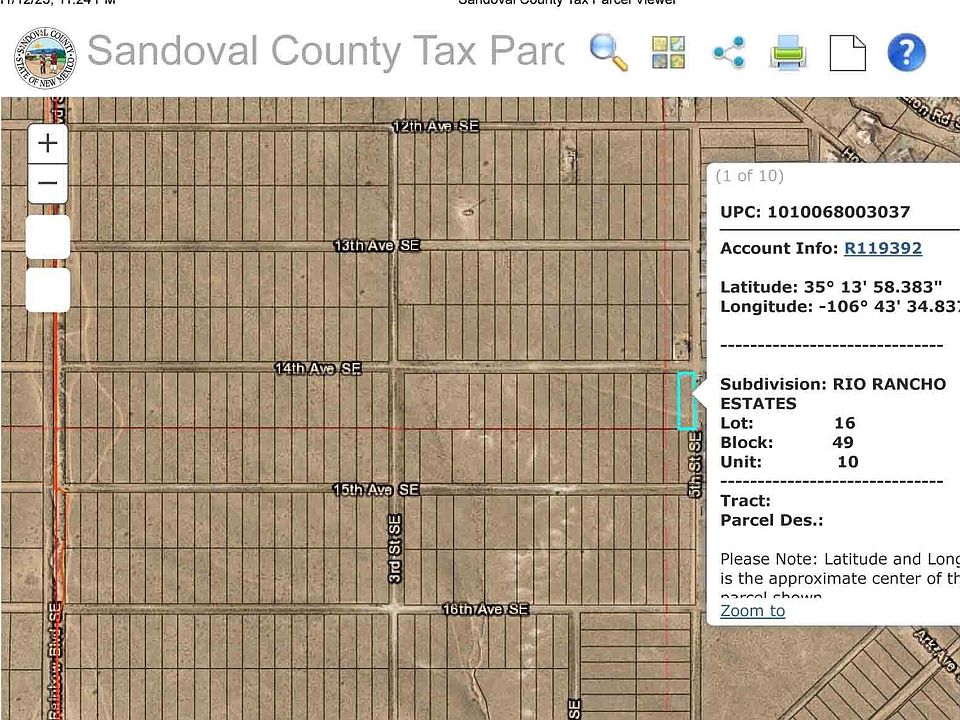
Task: Open the basemap gallery grid icon
Action: tap(669, 53)
